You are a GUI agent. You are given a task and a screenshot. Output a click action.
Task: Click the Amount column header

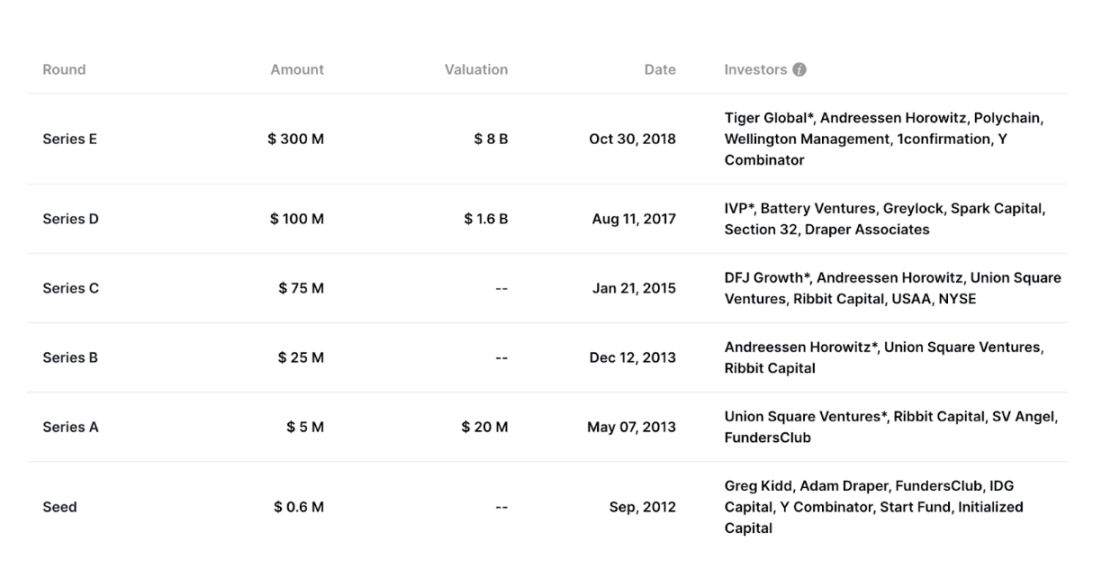(x=297, y=70)
